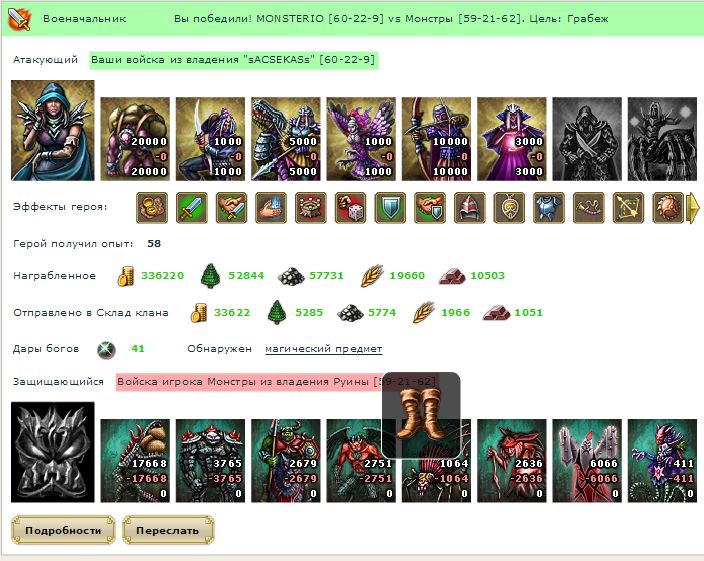Click the Переслать button

click(167, 530)
